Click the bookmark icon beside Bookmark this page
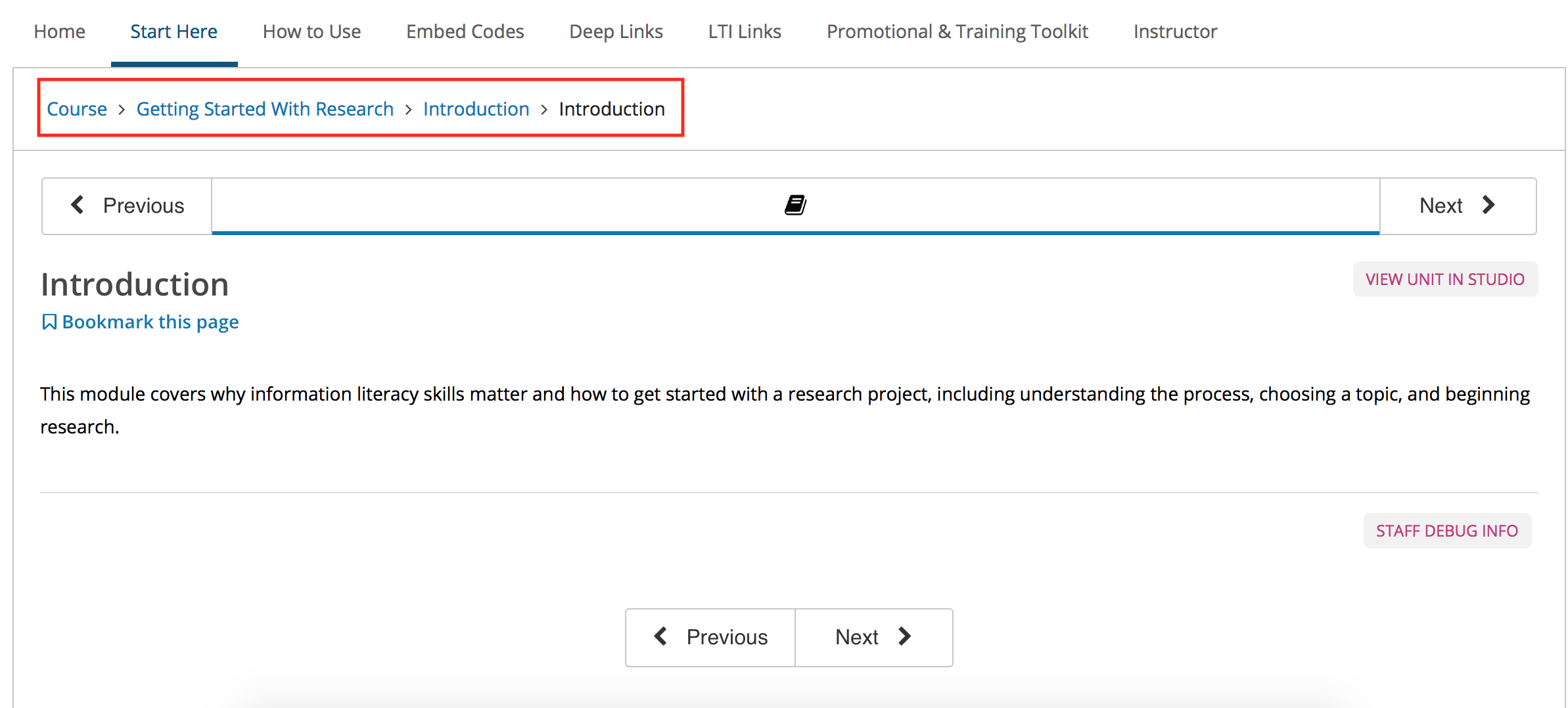Image resolution: width=1568 pixels, height=708 pixels. point(49,322)
